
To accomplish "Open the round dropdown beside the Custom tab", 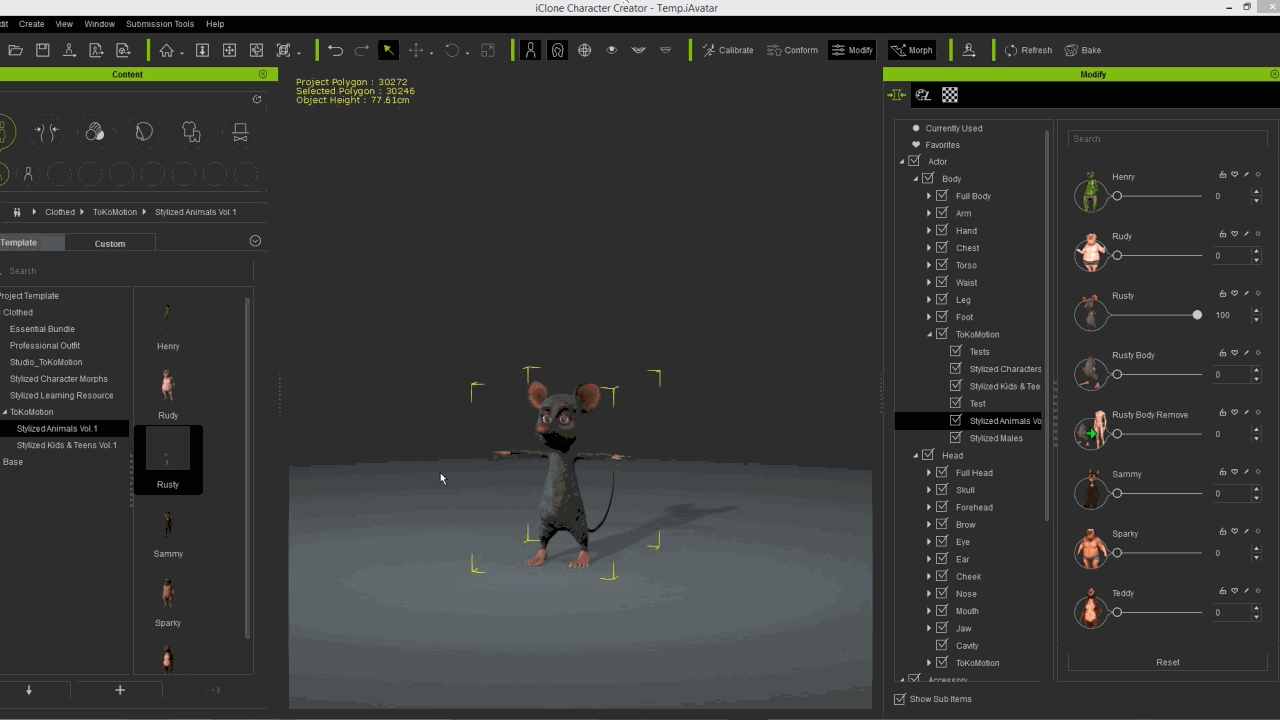I will [255, 241].
